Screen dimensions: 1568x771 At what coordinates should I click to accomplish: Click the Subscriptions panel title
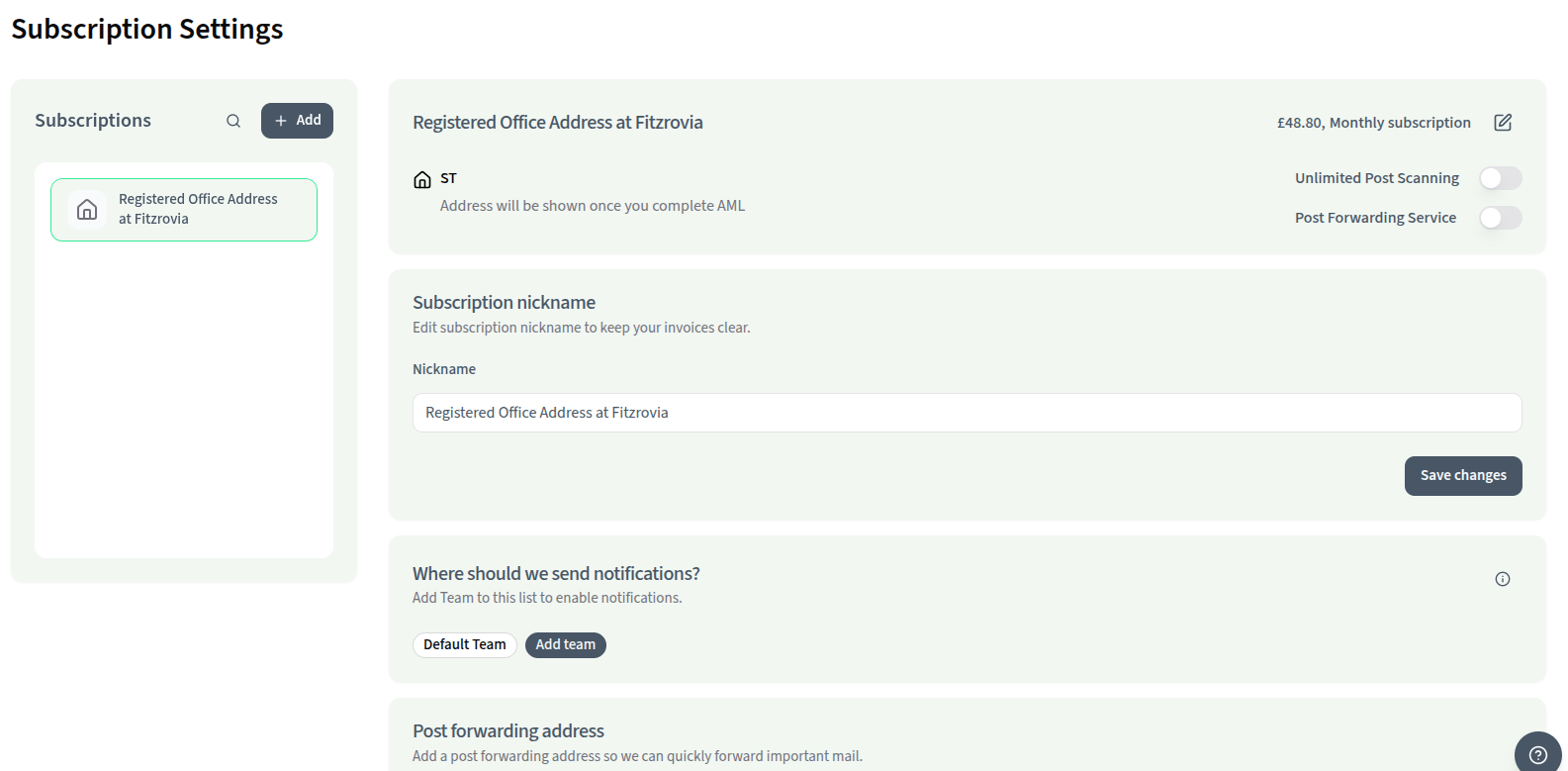(x=93, y=121)
